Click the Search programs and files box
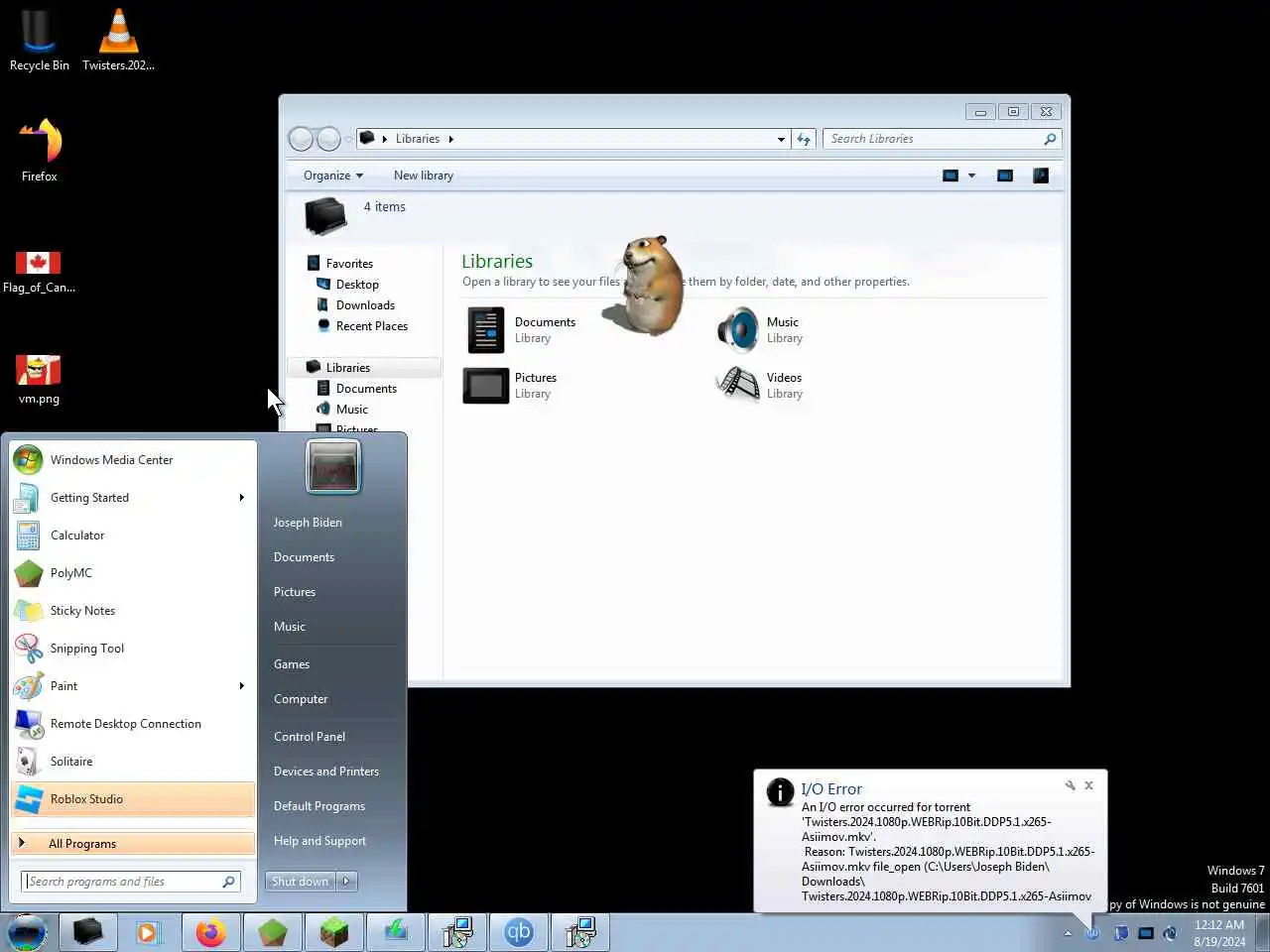Screen dimensions: 1270x952 point(130,882)
